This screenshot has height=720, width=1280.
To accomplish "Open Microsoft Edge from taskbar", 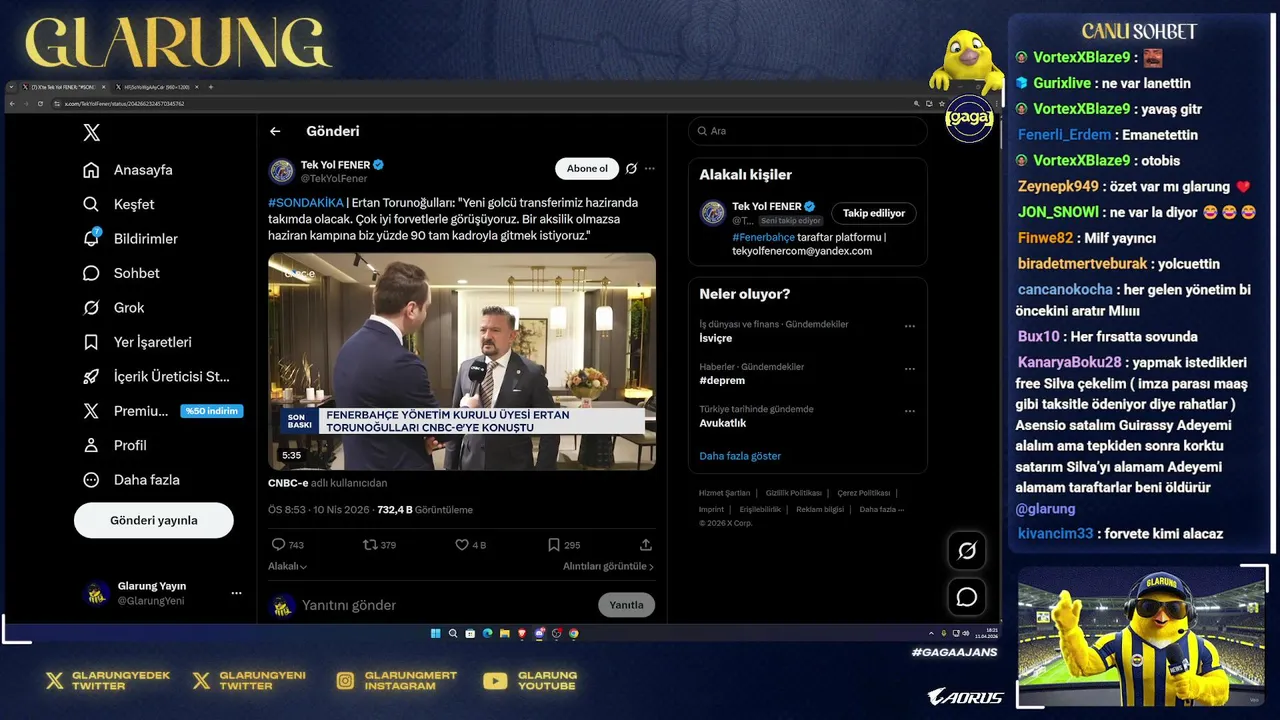I will pos(487,633).
